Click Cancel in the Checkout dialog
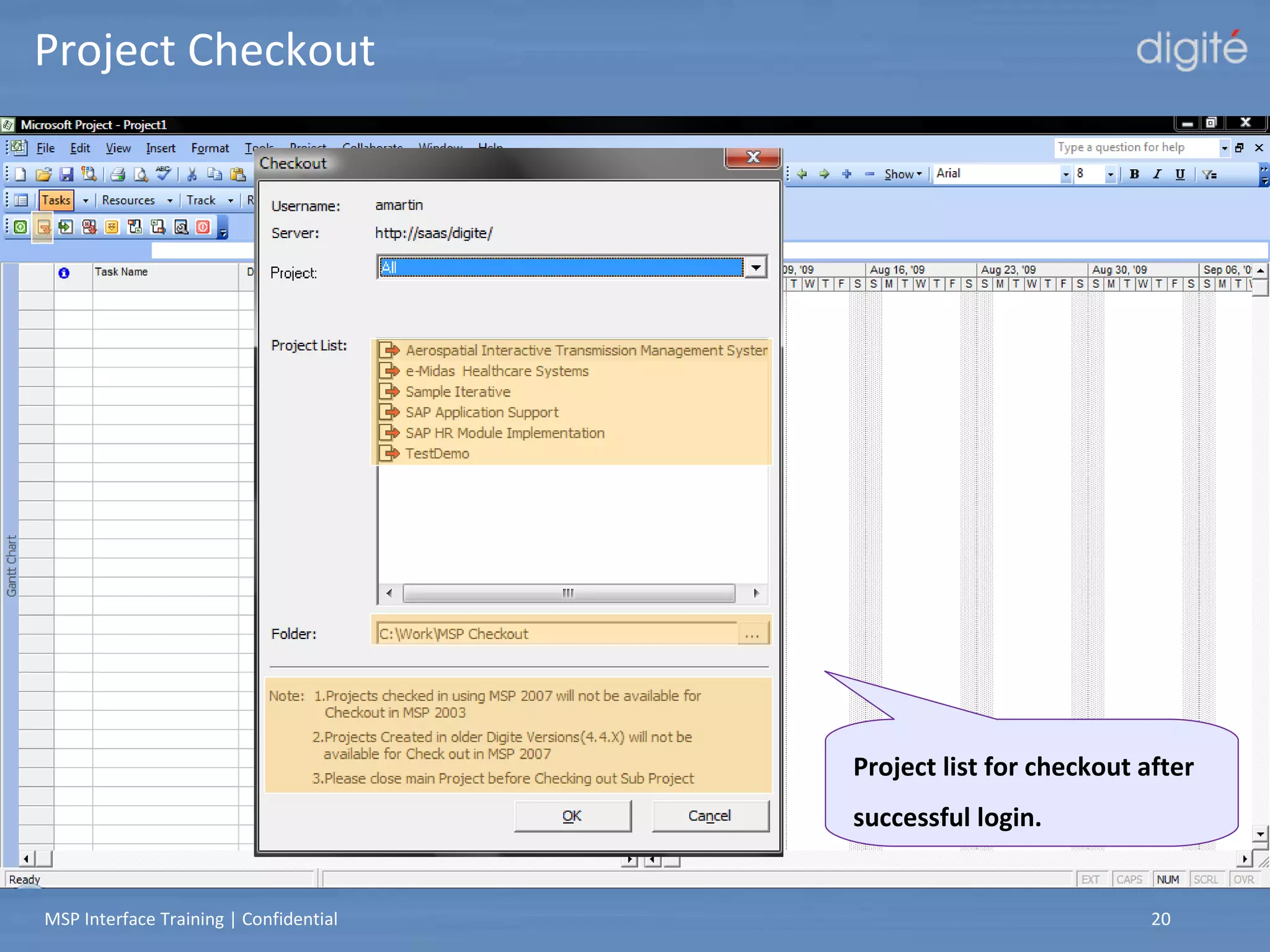Screen dimensions: 1270x952 tap(710, 816)
